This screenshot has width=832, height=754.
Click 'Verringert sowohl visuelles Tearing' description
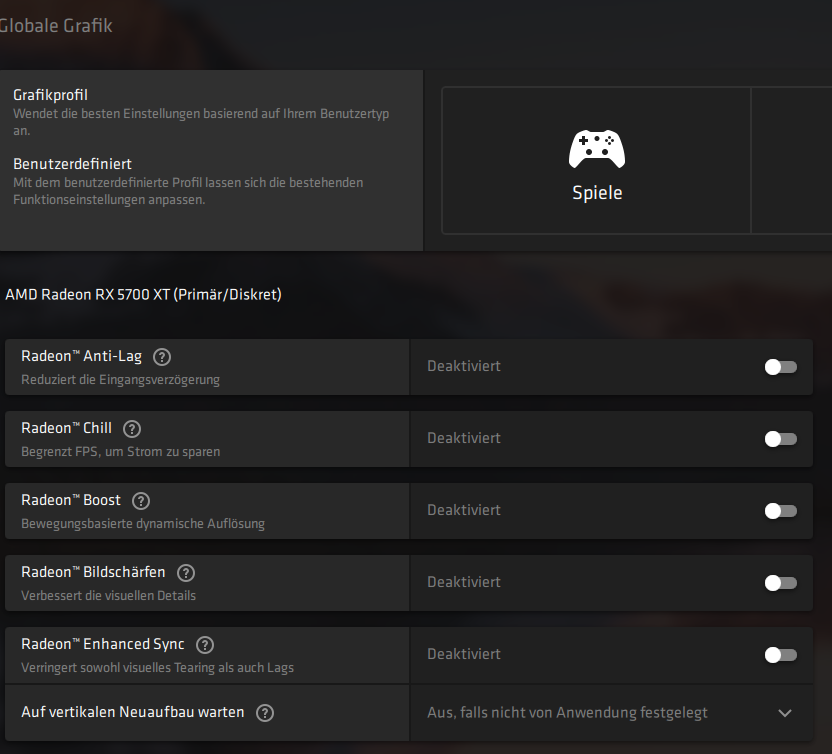(157, 668)
